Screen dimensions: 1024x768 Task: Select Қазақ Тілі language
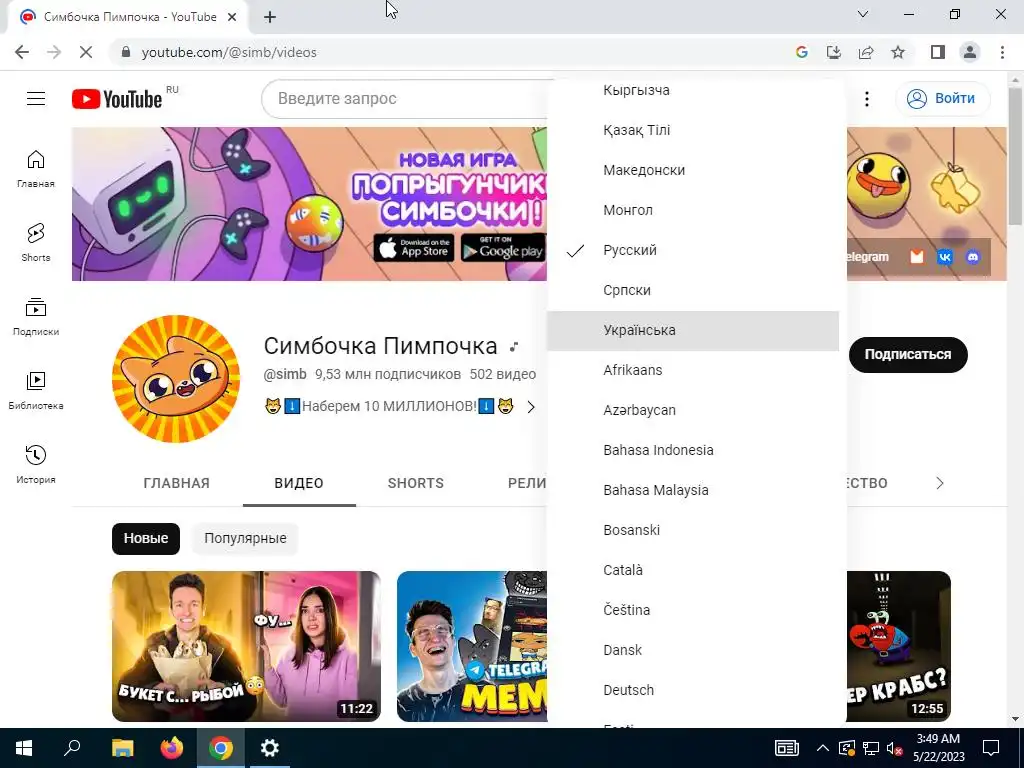[x=693, y=130]
